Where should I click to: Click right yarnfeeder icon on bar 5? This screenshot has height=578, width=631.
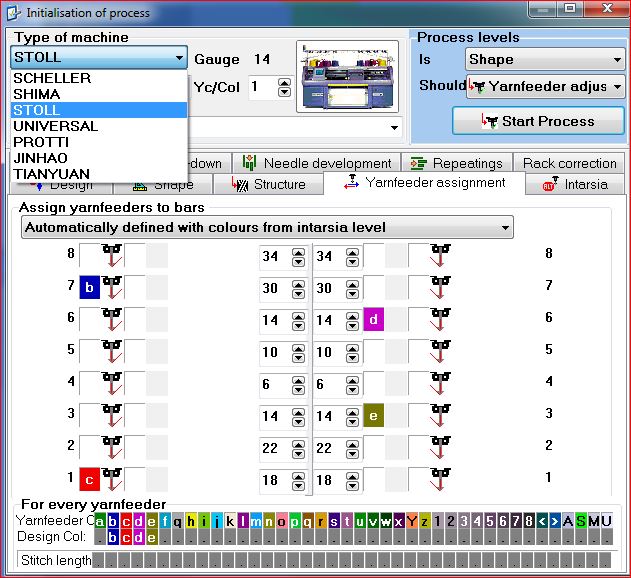click(441, 352)
